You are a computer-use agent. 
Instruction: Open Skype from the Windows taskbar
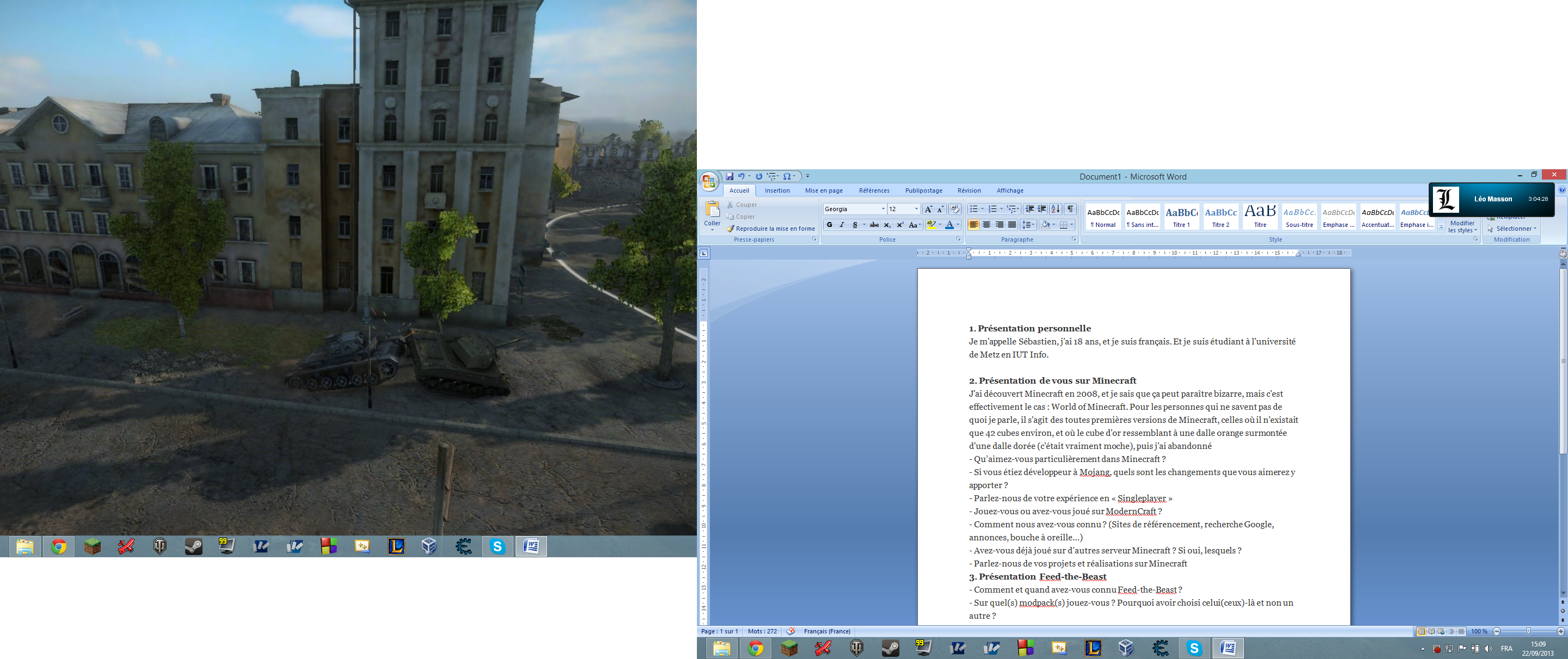coord(1193,648)
